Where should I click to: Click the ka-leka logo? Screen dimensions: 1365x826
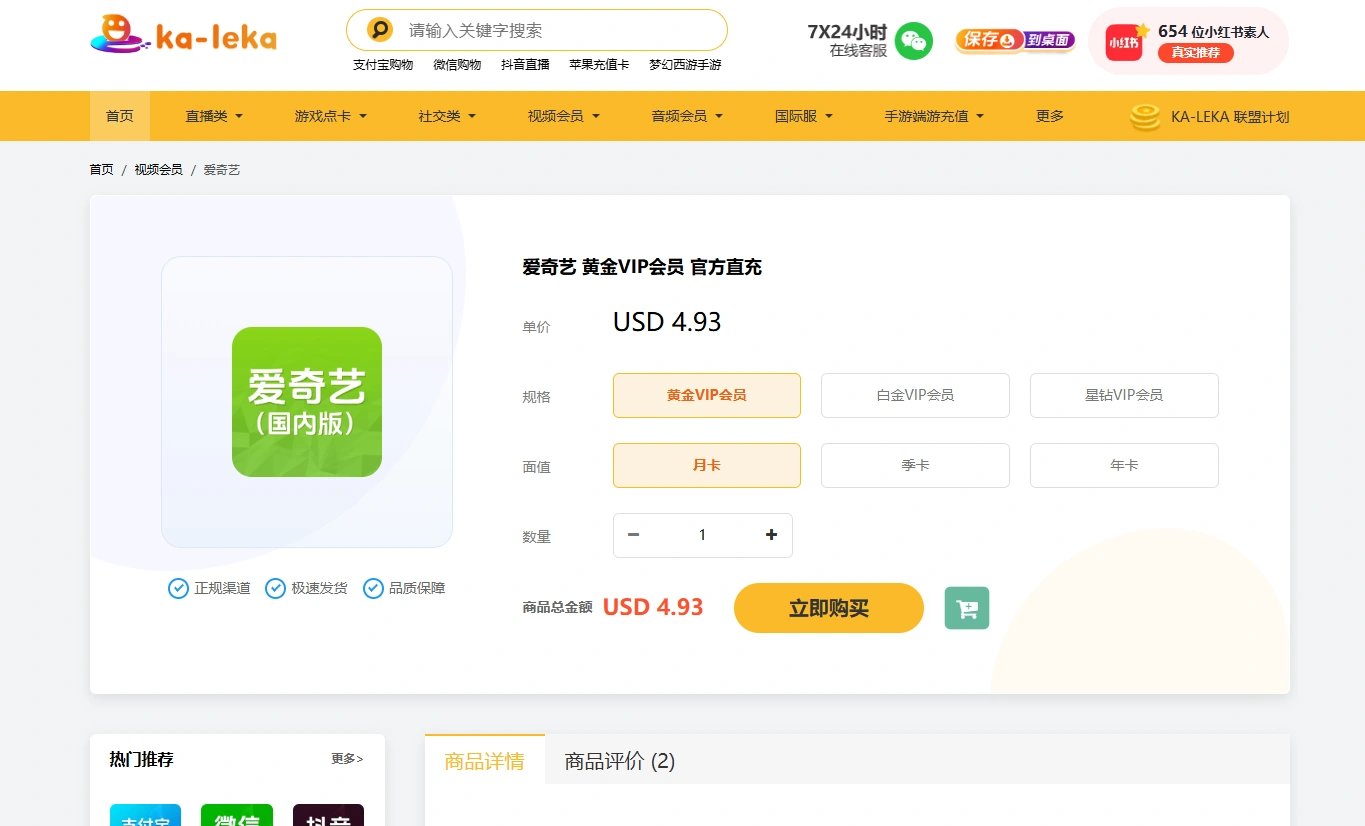pyautogui.click(x=183, y=35)
